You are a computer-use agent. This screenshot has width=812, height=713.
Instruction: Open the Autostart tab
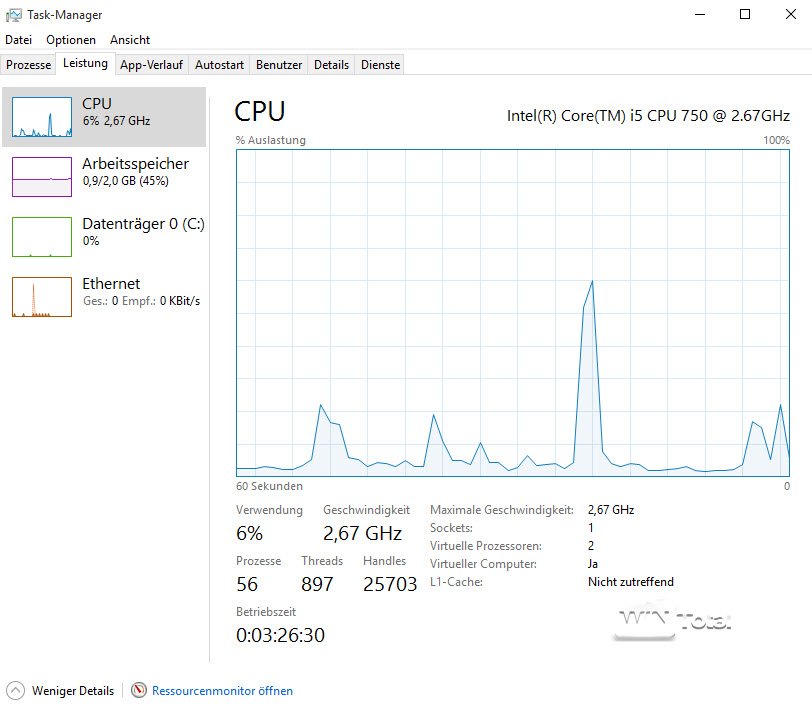(219, 65)
